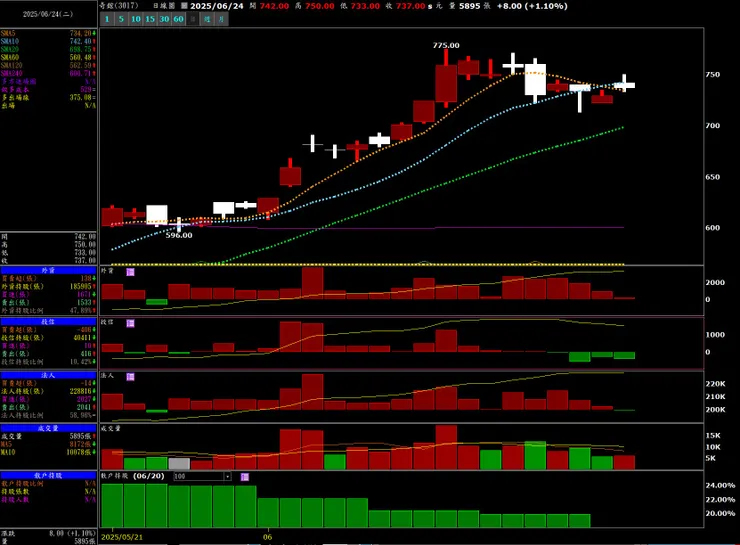Viewport: 740px width, 545px height.
Task: Click the 高 750.00 high price in header
Action: point(315,6)
